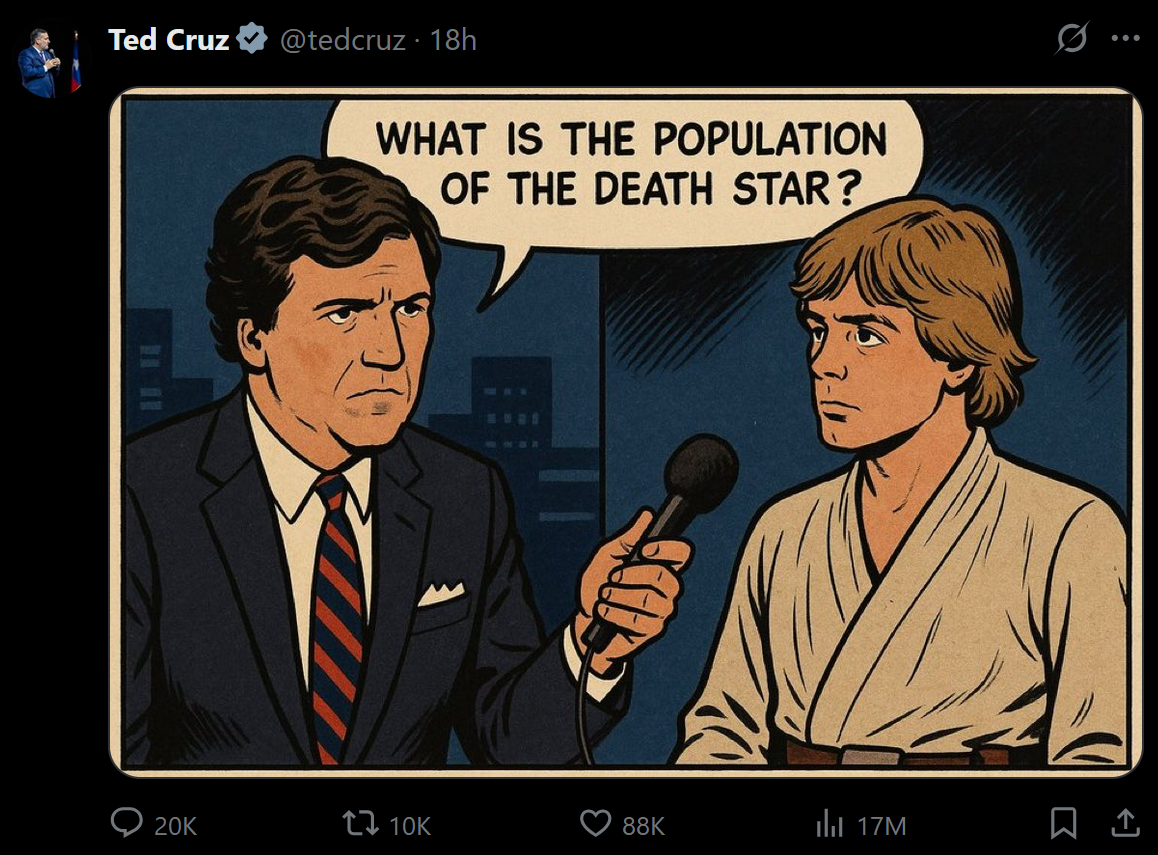Open the comic image in full view
The width and height of the screenshot is (1158, 855).
tap(626, 432)
